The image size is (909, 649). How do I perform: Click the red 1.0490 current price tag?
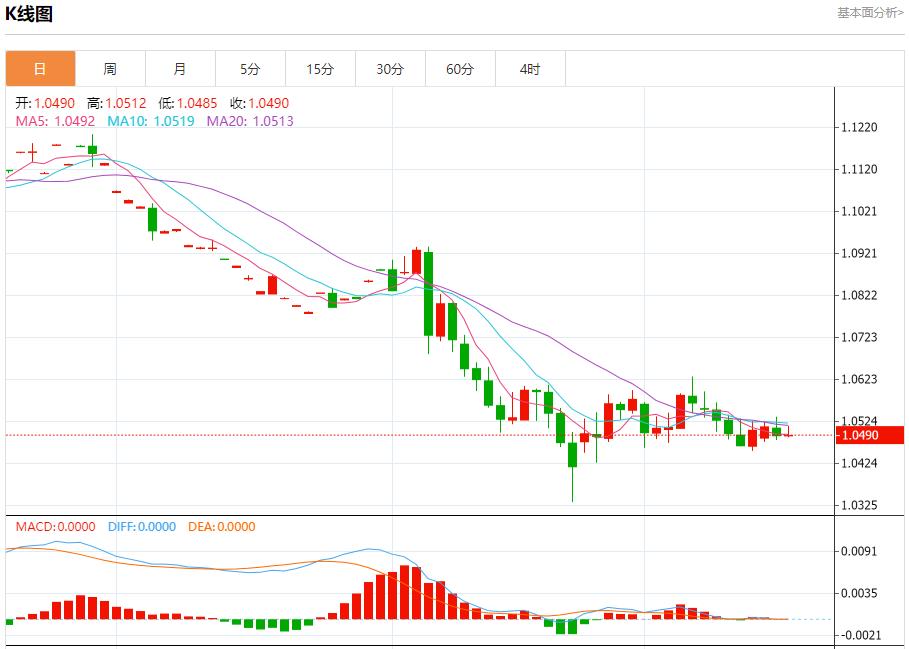869,435
